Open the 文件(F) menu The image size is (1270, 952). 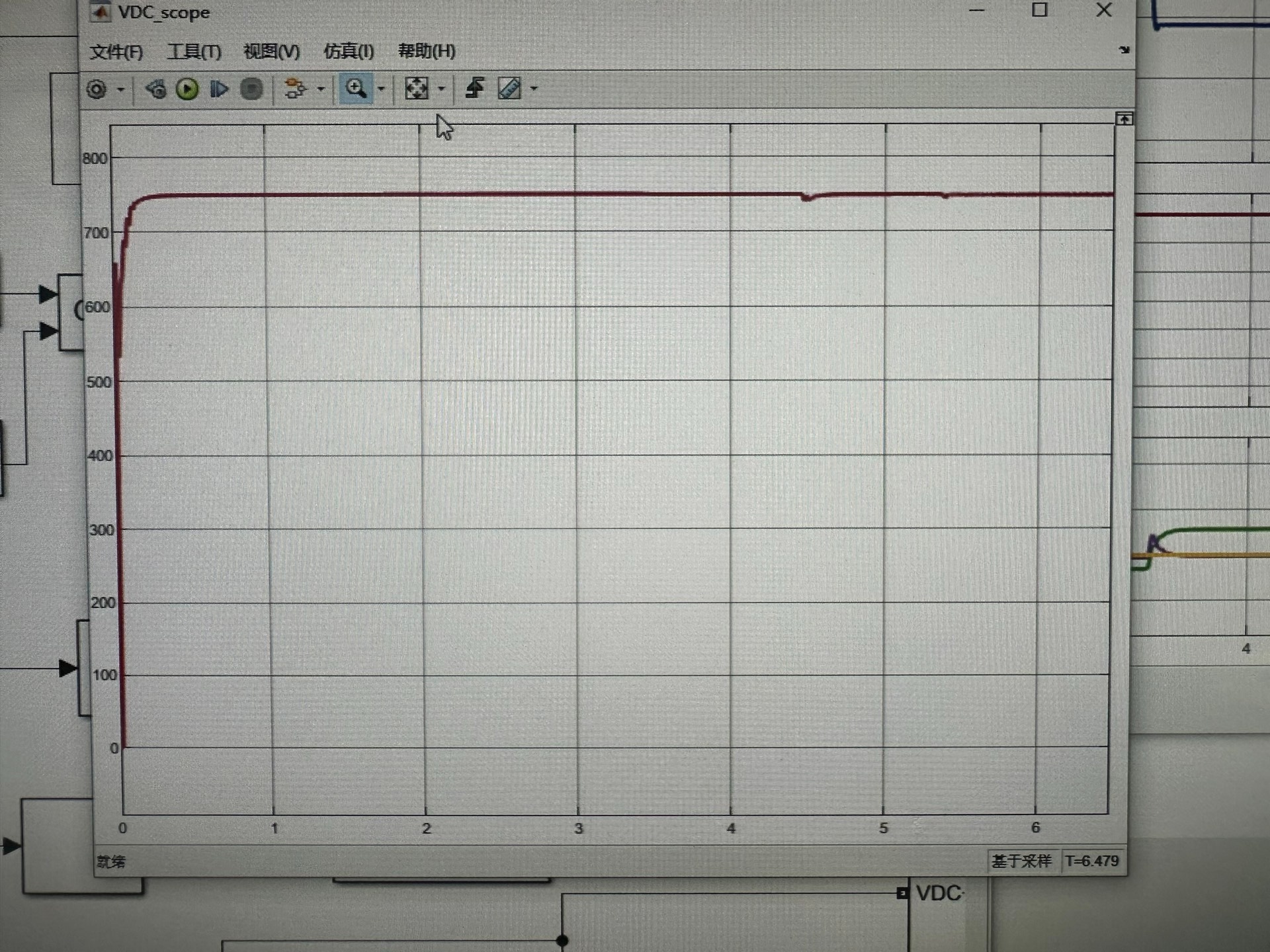(x=116, y=52)
